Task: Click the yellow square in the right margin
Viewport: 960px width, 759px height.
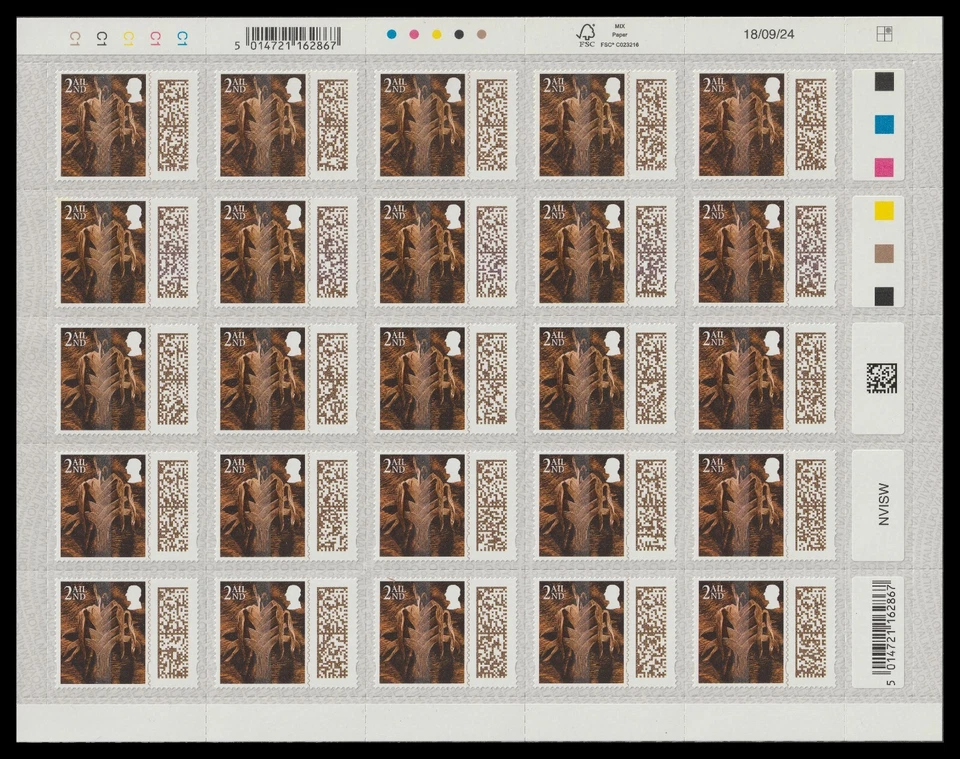Action: 884,211
